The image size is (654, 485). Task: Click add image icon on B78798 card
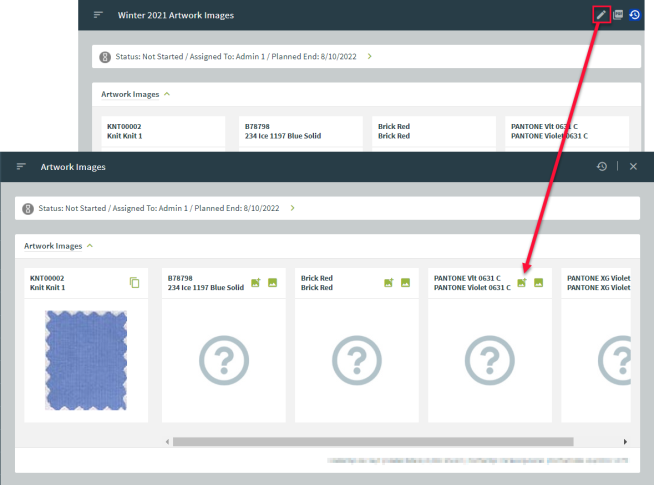(255, 283)
